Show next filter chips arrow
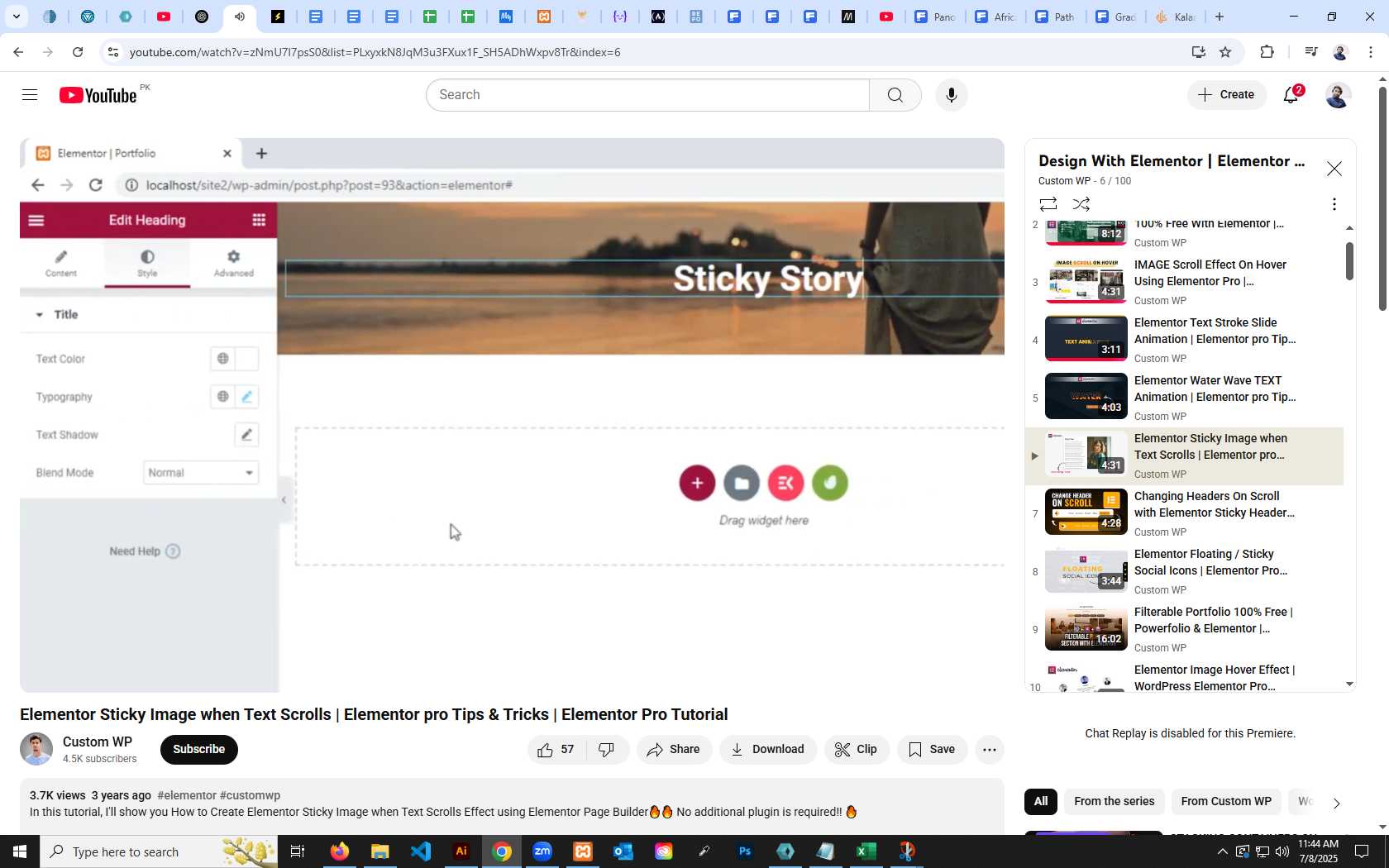Viewport: 1389px width, 868px height. (1336, 803)
